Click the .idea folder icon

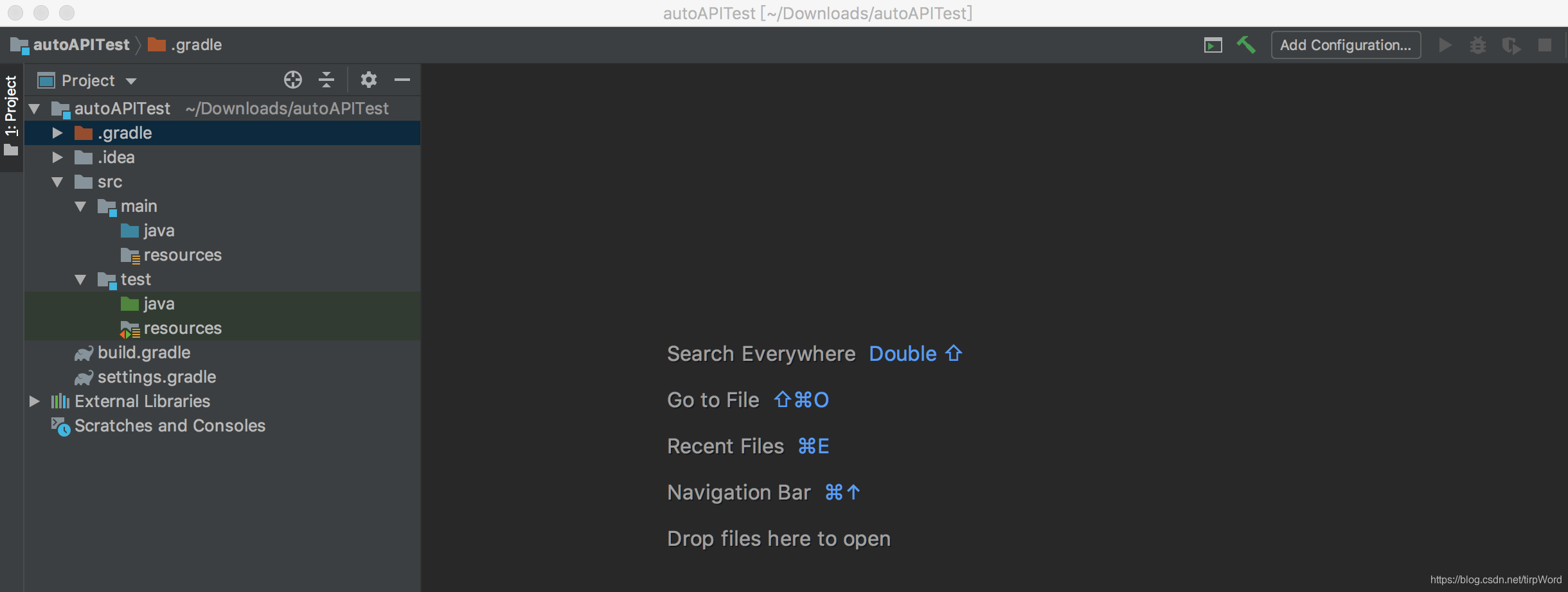pyautogui.click(x=84, y=157)
